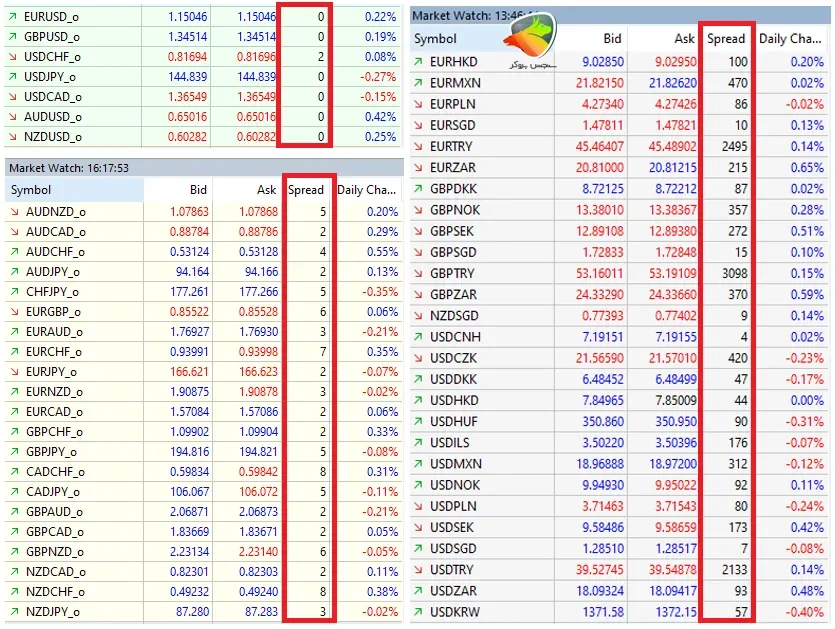Click the down arrow icon beside GBPTRY
835x629 pixels.
pos(419,273)
